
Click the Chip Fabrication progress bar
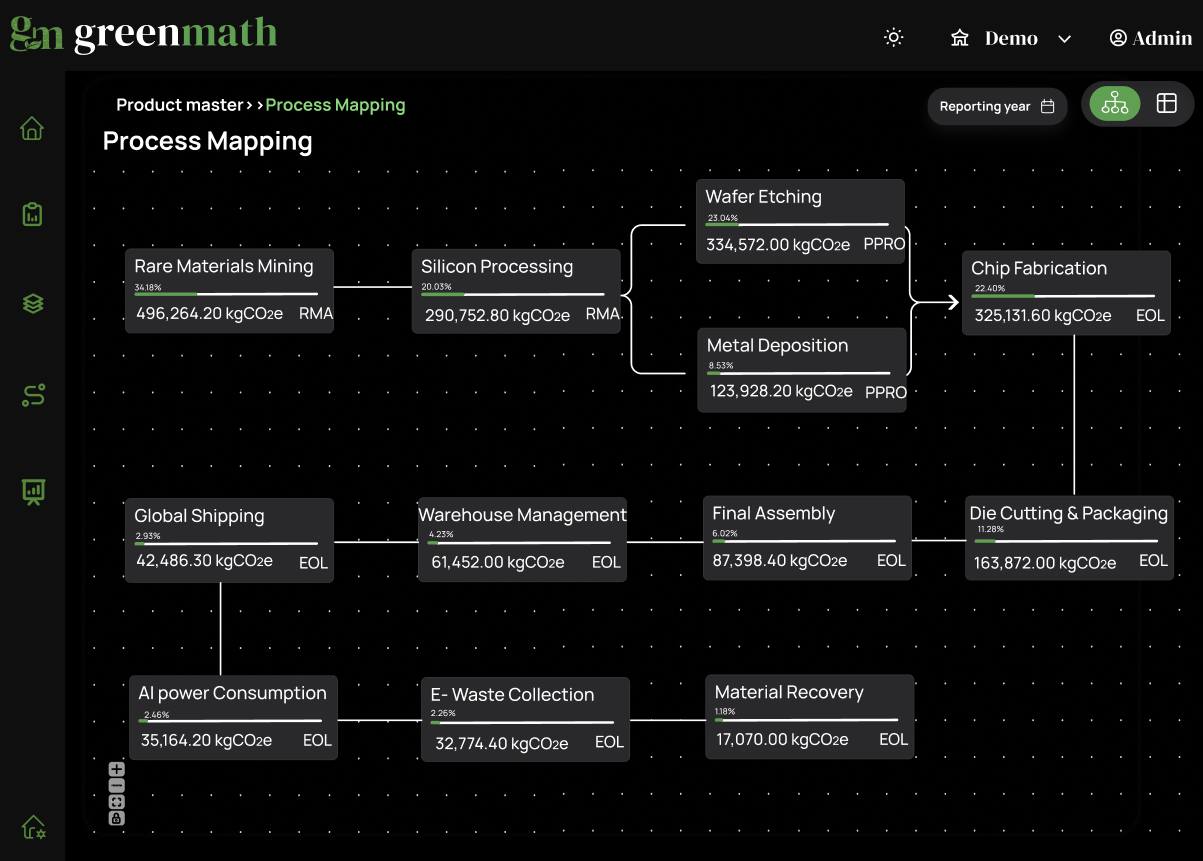1064,296
